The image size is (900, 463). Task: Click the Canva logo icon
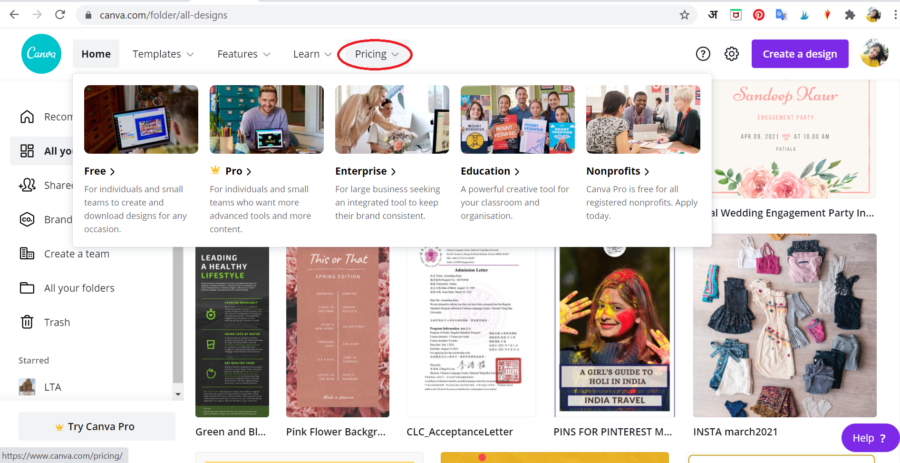click(41, 54)
